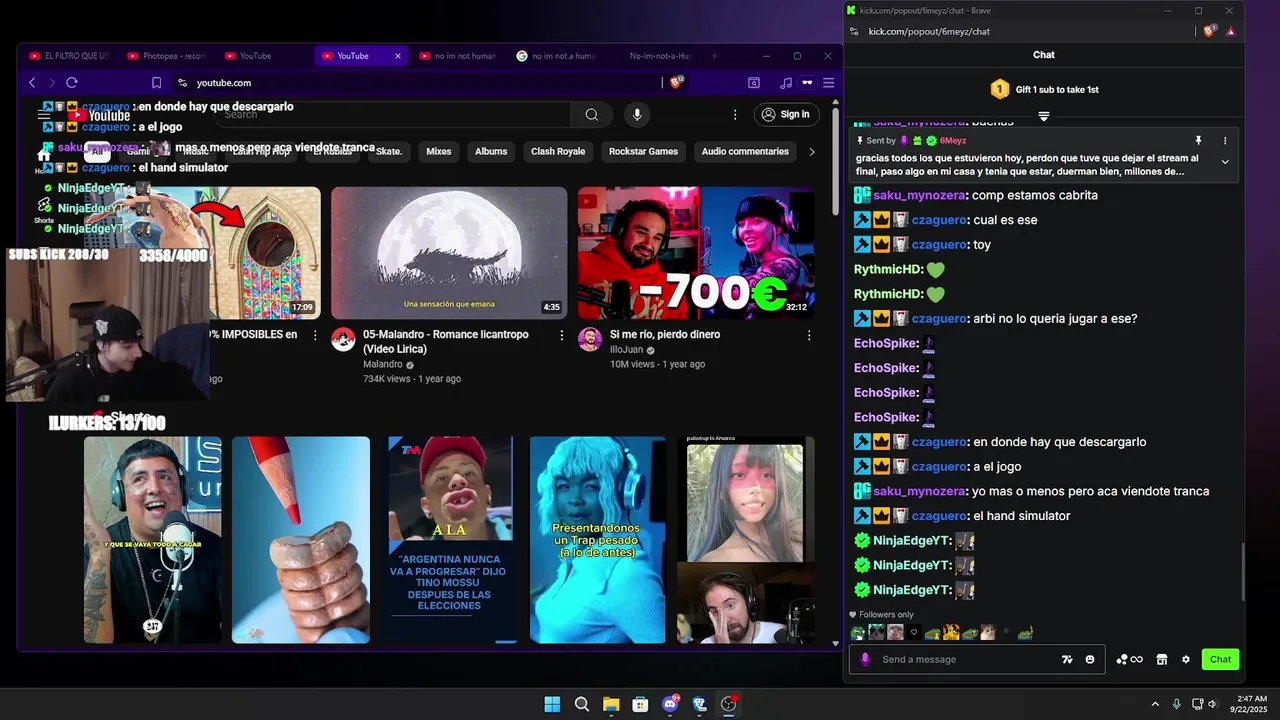Open the emoji picker in chat message box

click(x=1090, y=659)
